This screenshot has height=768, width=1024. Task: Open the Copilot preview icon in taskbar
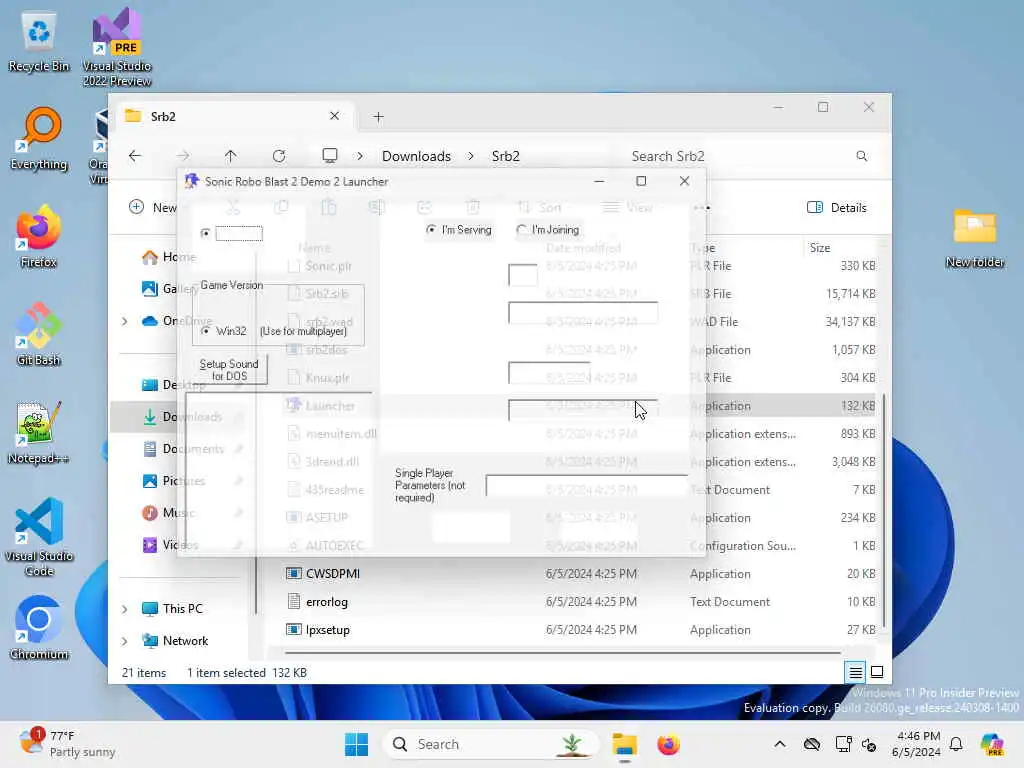coord(992,744)
